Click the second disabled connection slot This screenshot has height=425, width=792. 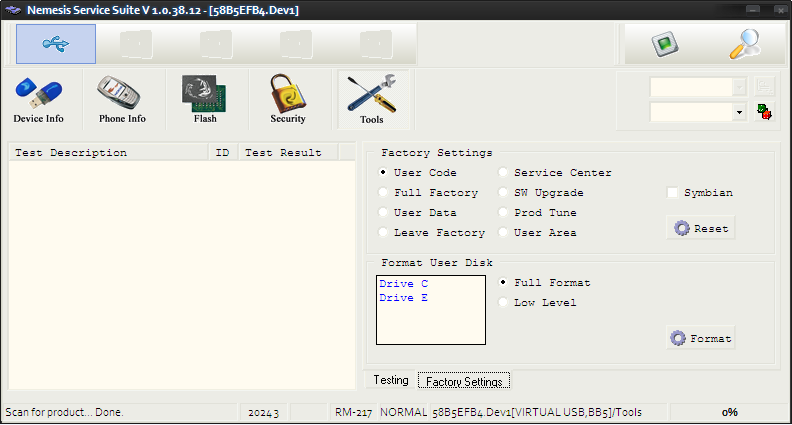[x=136, y=44]
